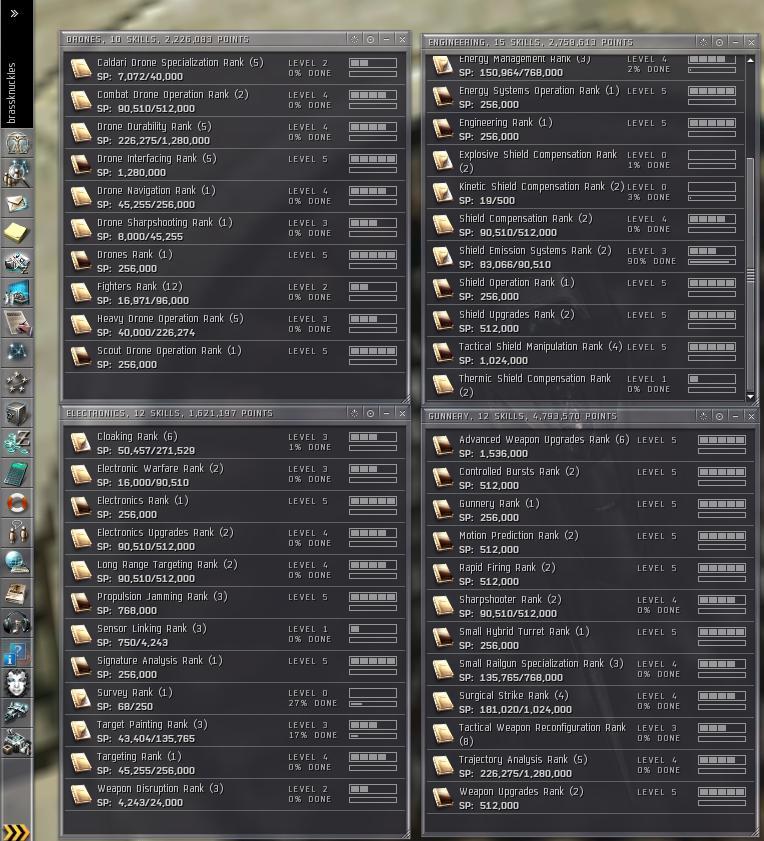764x841 pixels.
Task: Select the Fighters Rank (12) skill
Action: 234,293
